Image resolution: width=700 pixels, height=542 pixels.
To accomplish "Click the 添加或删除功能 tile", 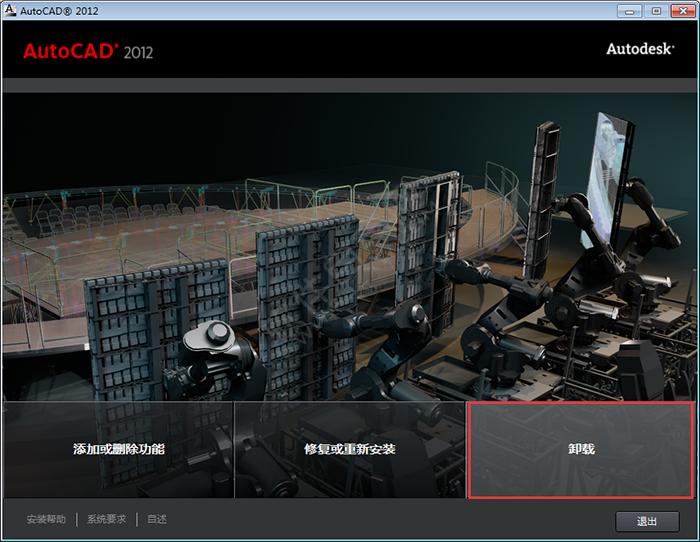I will [118, 449].
